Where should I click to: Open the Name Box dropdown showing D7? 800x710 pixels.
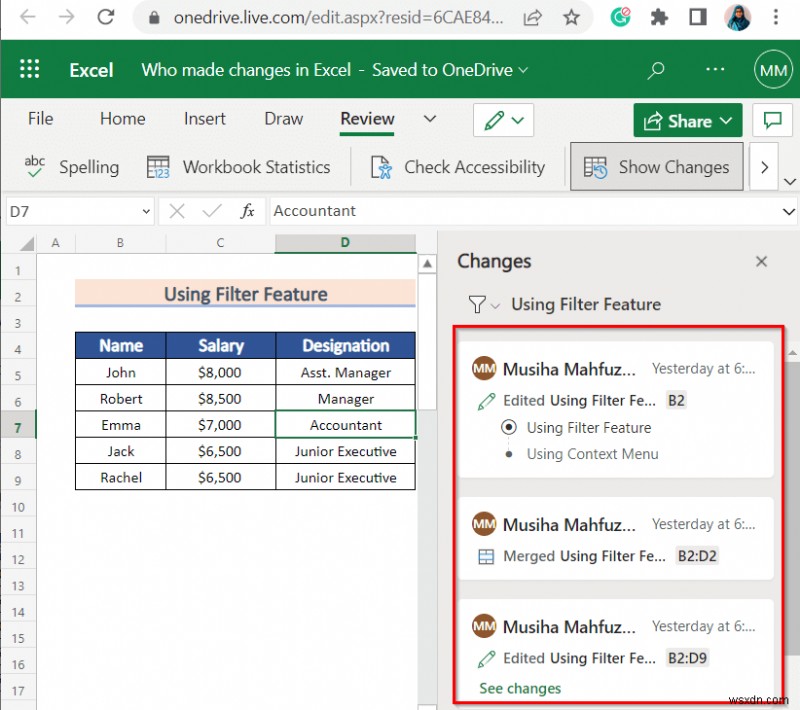tap(147, 211)
